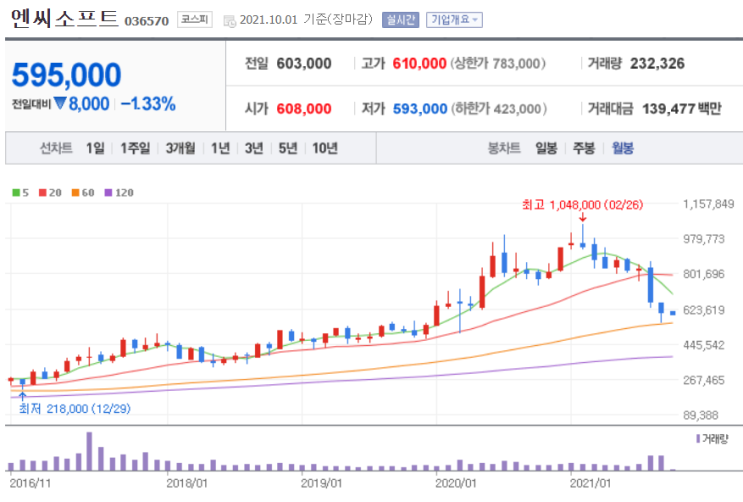Click the 코스피 market badge

194,19
